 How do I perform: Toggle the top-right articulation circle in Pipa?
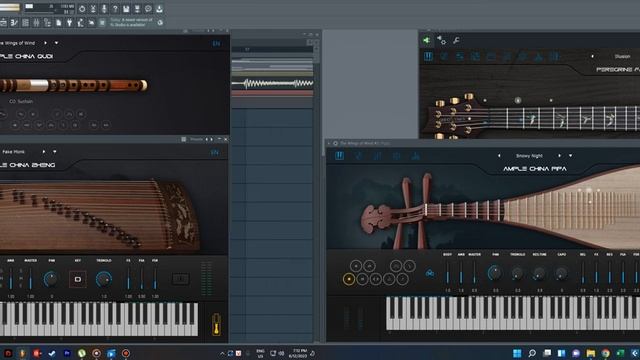(409, 266)
